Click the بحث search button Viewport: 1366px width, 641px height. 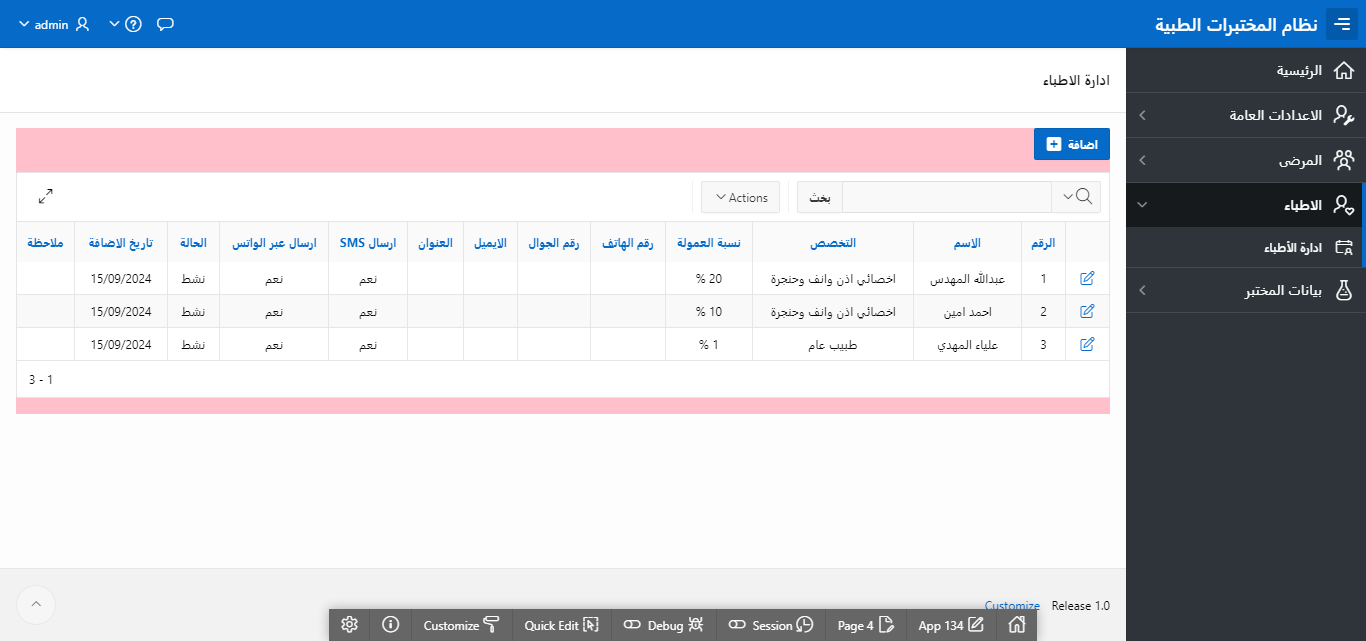(820, 197)
